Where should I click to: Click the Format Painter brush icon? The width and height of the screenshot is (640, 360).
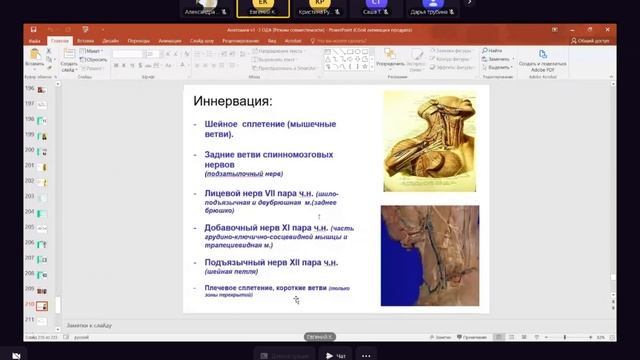[x=49, y=68]
